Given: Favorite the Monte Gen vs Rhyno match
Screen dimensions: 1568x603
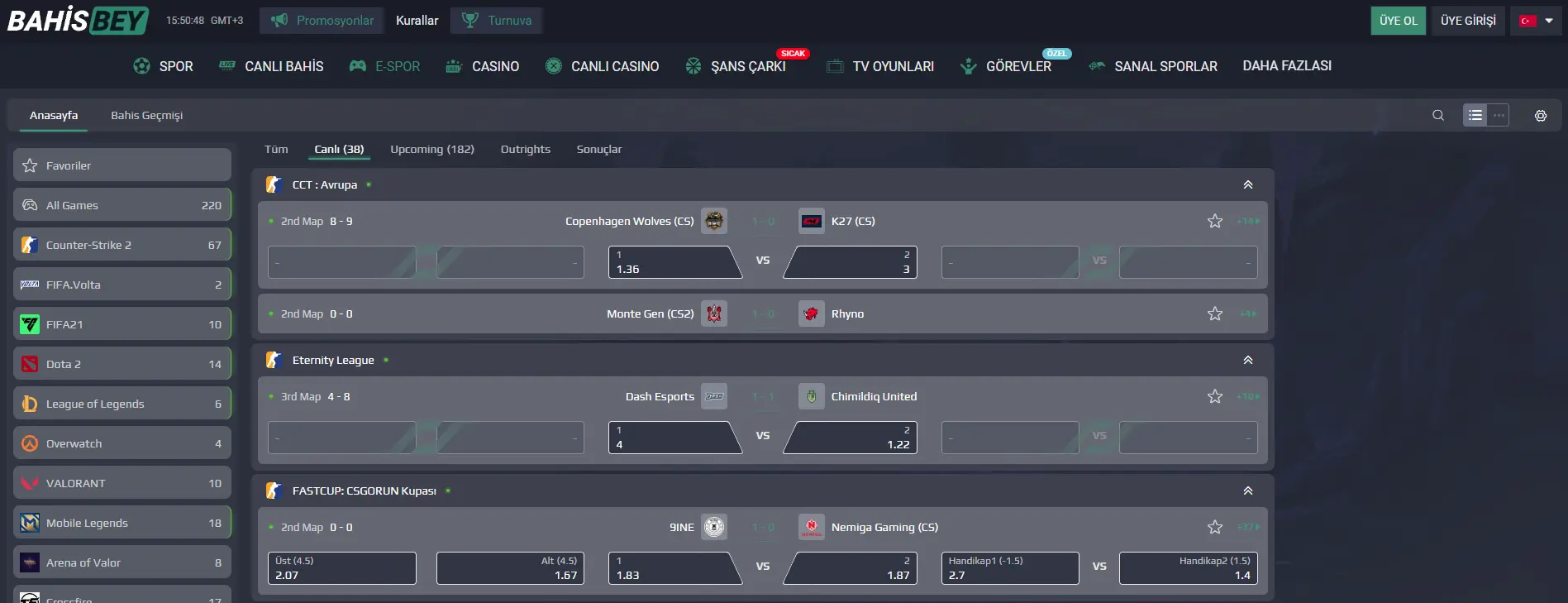Looking at the screenshot, I should tap(1215, 313).
